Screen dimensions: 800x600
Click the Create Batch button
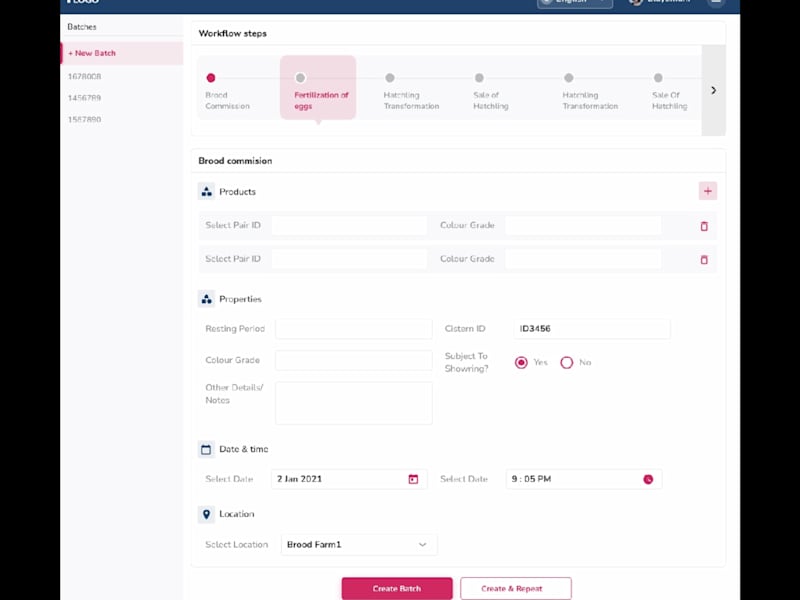point(397,588)
